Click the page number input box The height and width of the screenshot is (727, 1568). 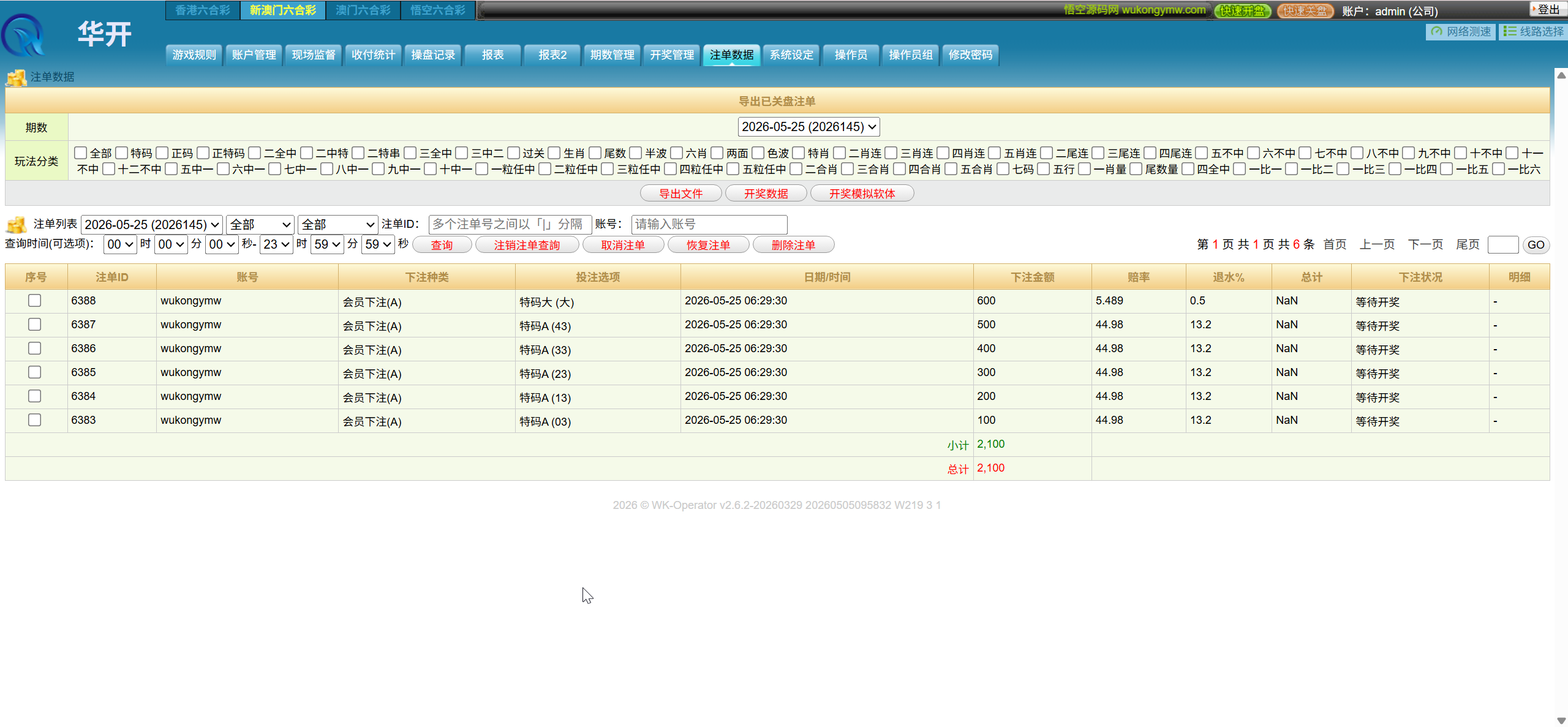(1503, 245)
